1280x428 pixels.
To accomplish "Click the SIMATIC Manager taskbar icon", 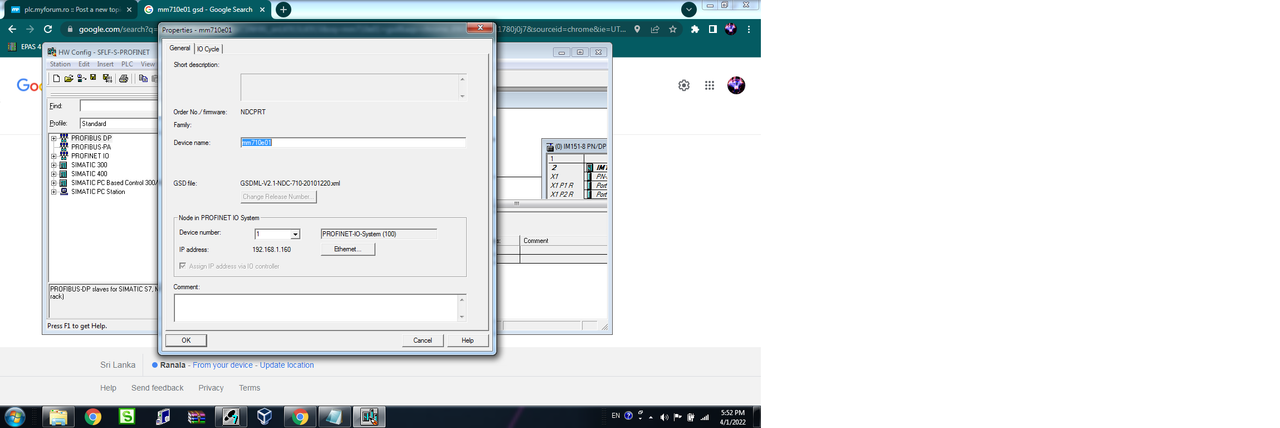I will (231, 416).
